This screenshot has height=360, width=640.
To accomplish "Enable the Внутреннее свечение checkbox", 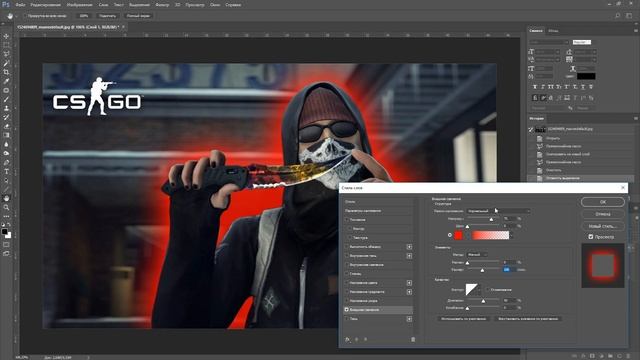I will point(347,264).
